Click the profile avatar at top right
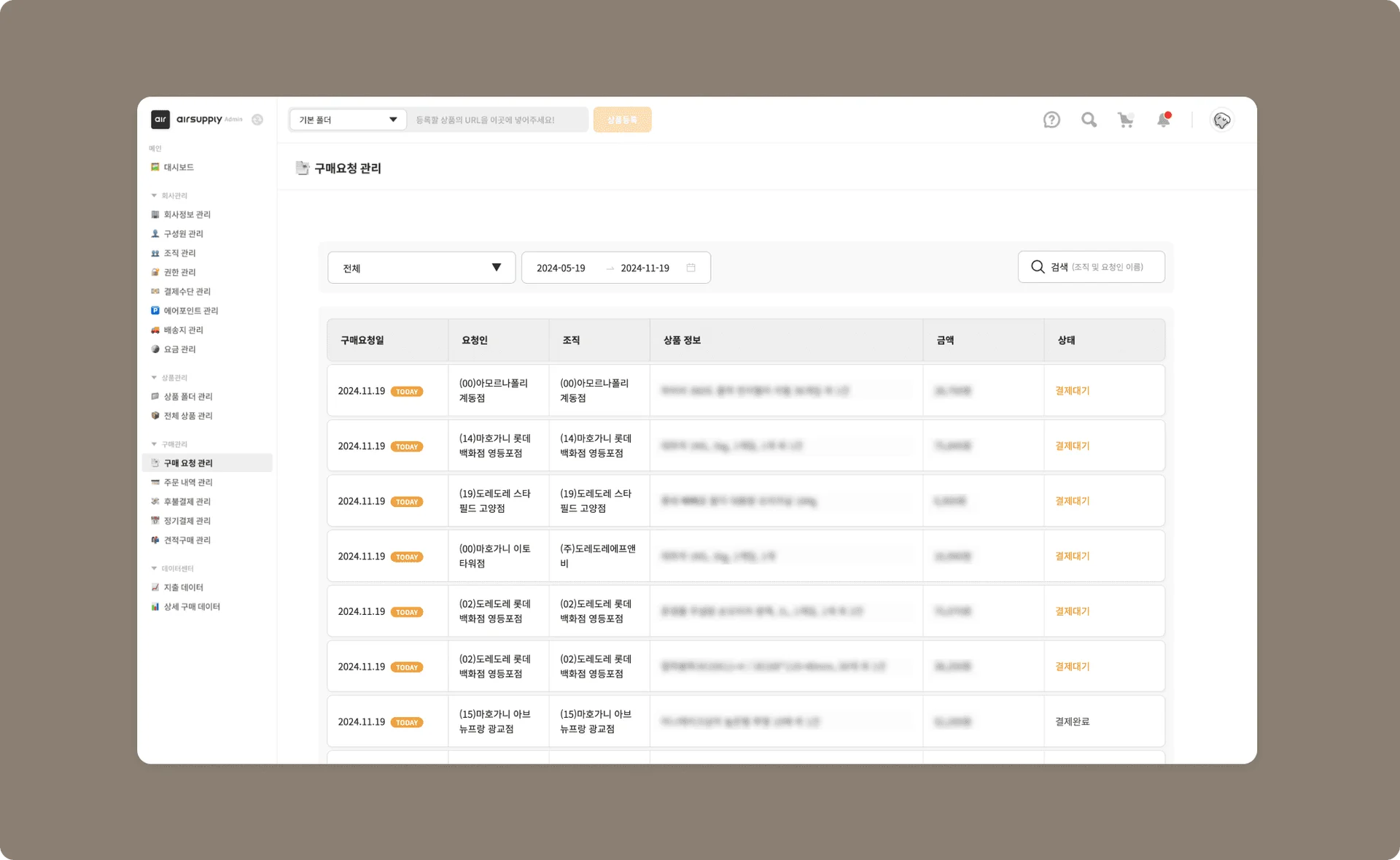 click(x=1222, y=121)
